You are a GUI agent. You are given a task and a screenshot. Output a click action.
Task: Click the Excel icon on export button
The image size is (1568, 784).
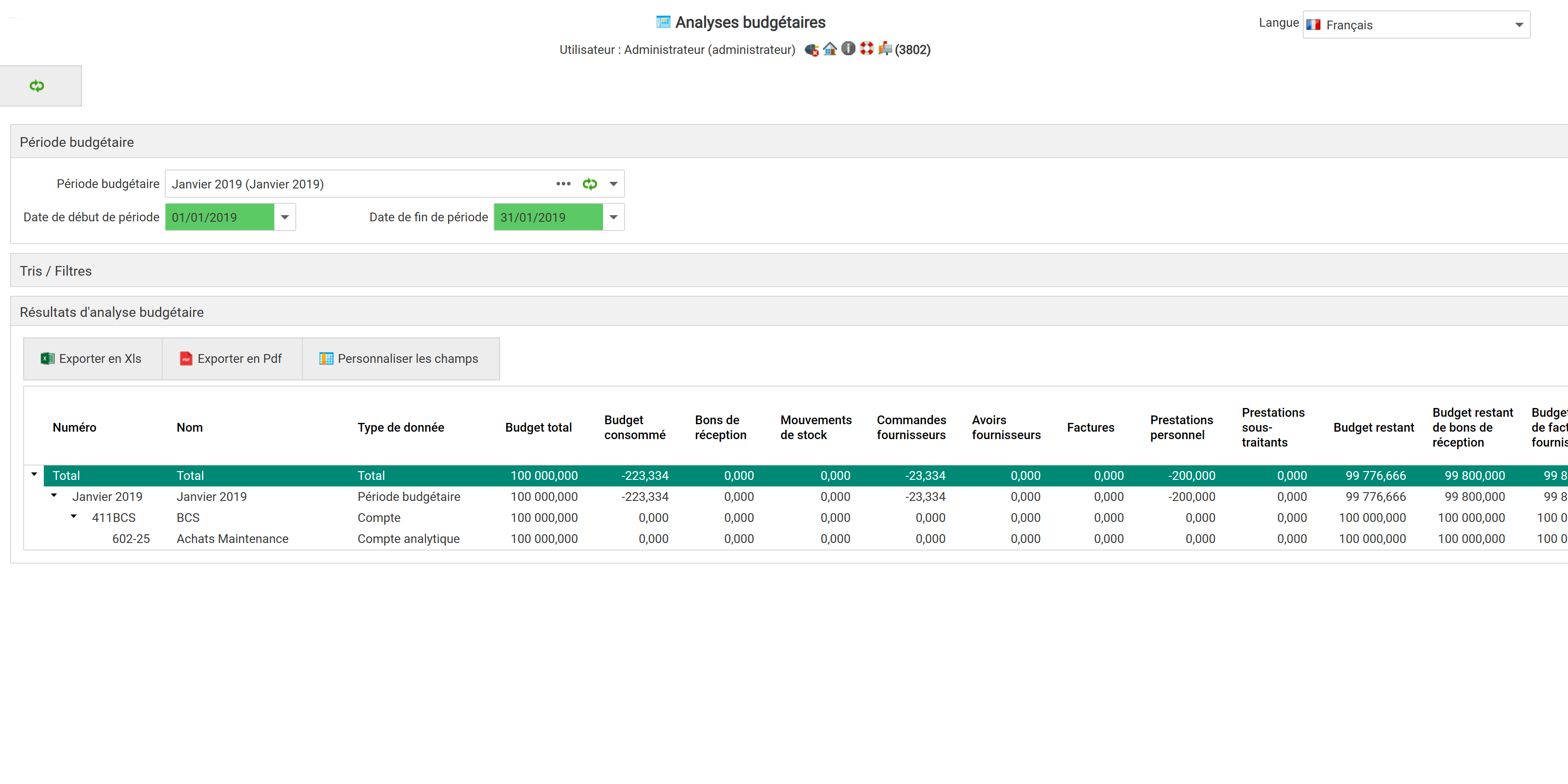click(x=47, y=358)
